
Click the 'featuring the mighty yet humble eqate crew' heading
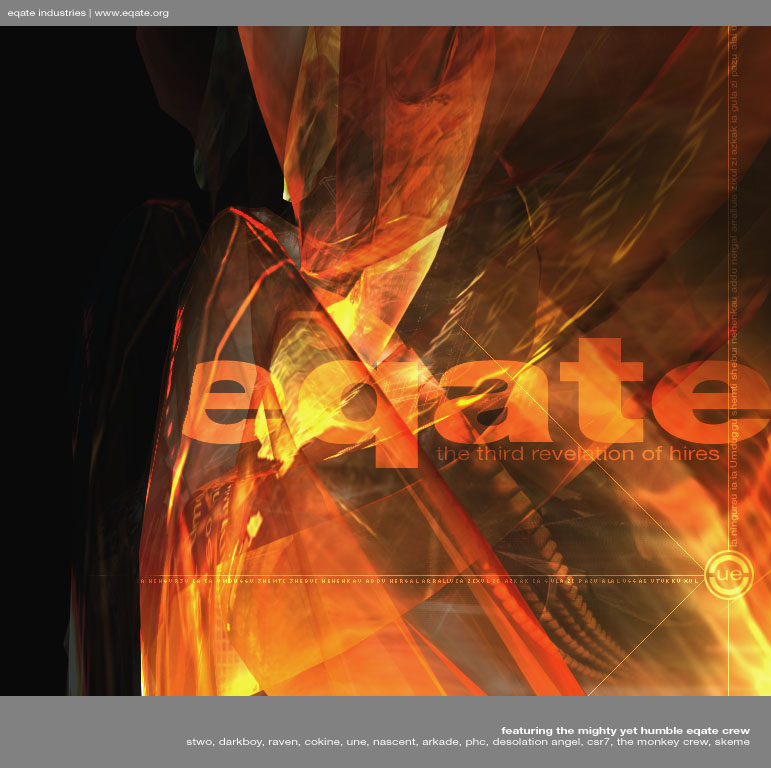point(625,729)
